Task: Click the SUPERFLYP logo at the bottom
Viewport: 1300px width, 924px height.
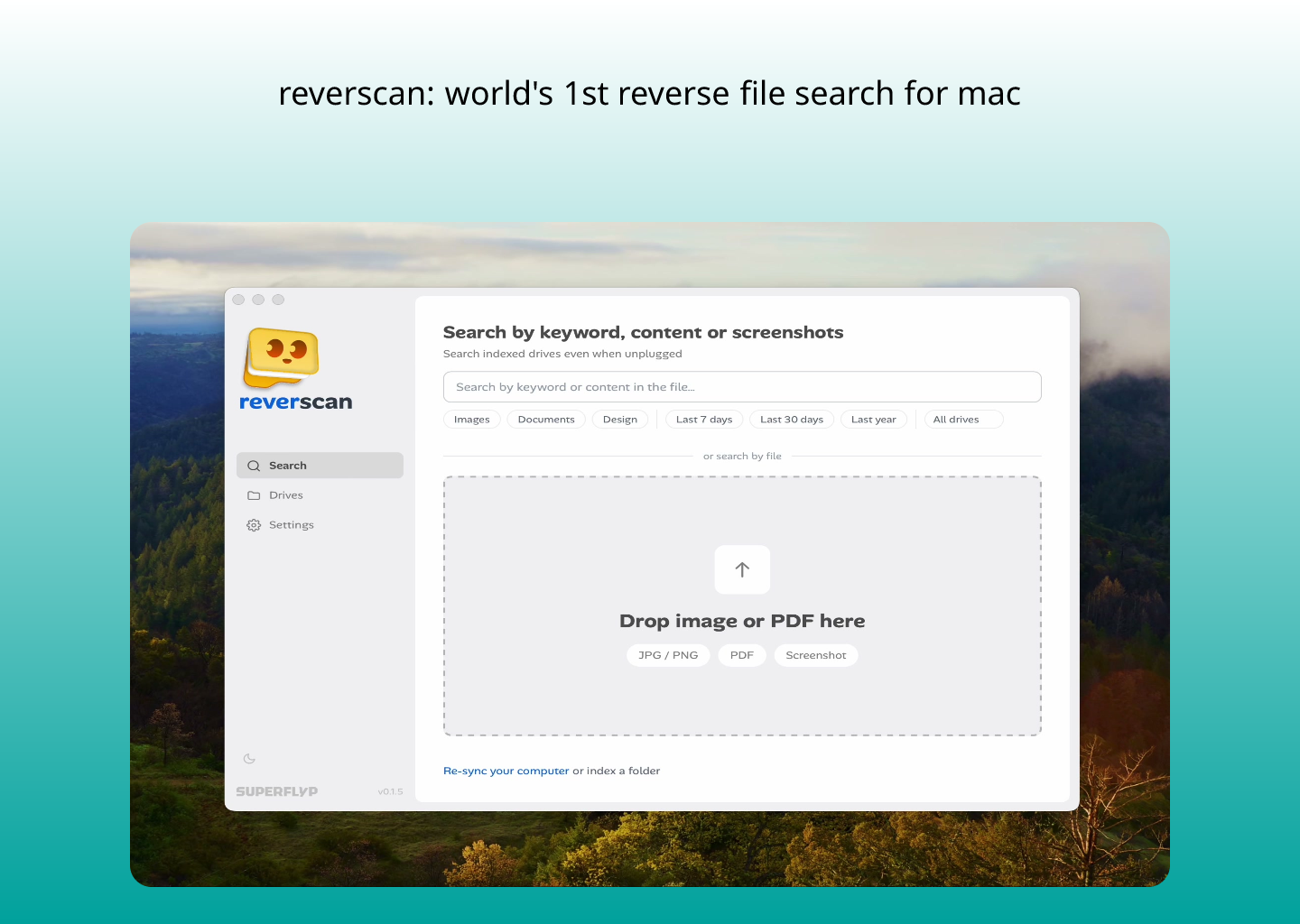Action: tap(276, 791)
